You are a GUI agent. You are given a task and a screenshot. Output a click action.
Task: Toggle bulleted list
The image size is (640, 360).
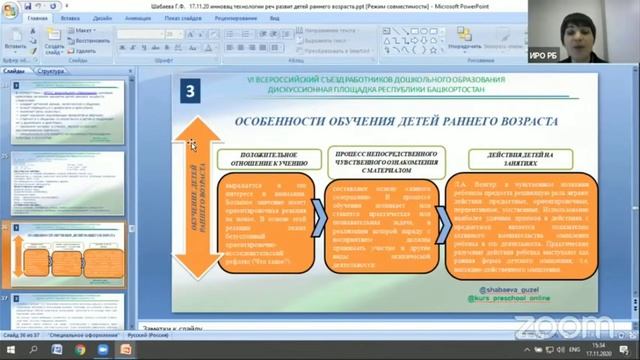point(231,34)
